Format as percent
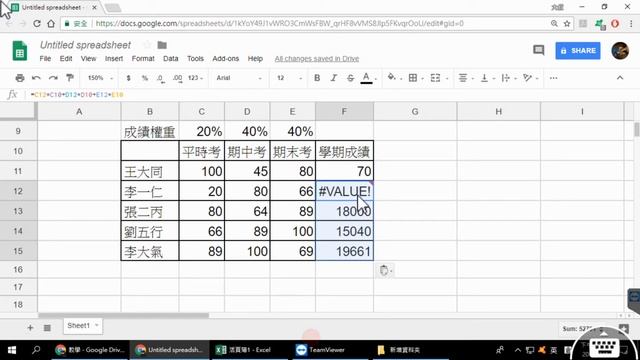 click(x=144, y=78)
